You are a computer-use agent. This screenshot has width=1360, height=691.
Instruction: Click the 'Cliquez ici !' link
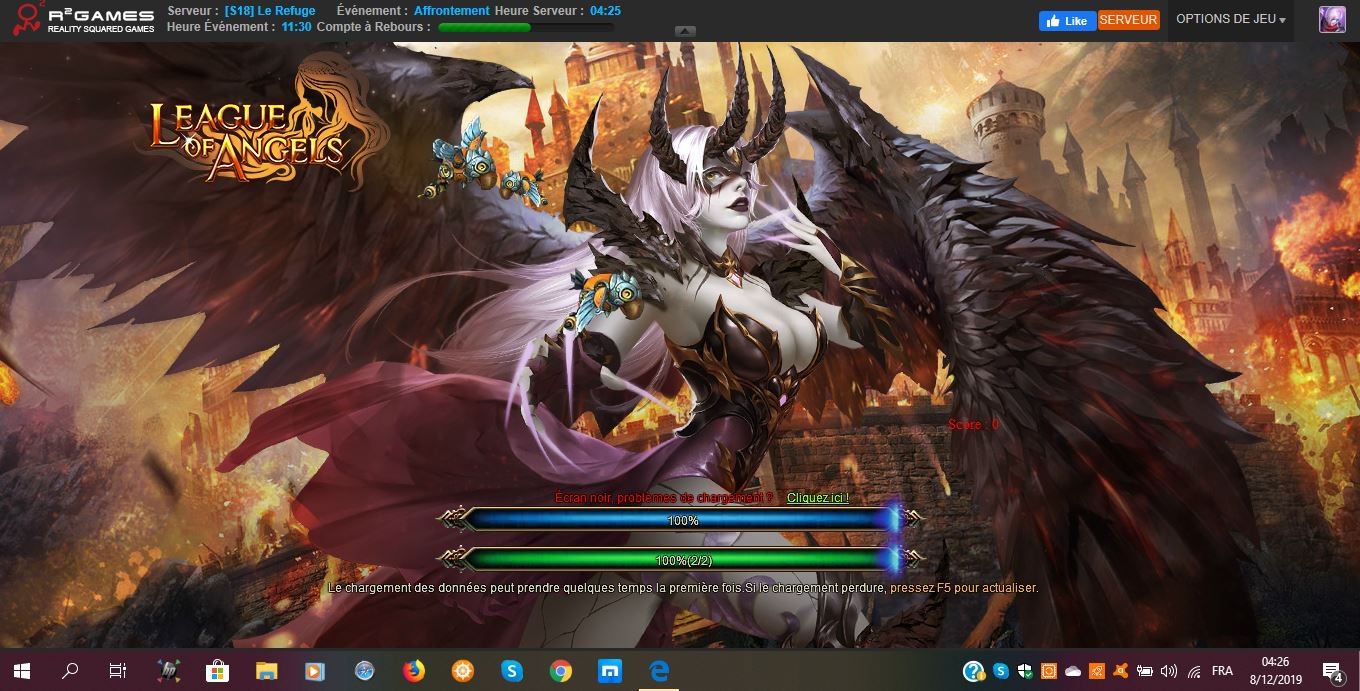point(817,498)
